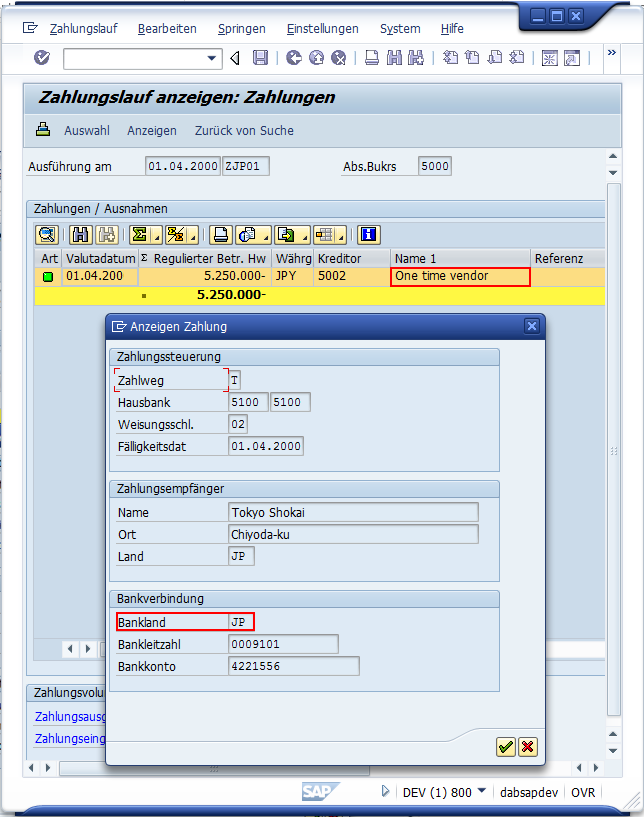The image size is (644, 817).
Task: Click the Auswahl button
Action: click(87, 130)
